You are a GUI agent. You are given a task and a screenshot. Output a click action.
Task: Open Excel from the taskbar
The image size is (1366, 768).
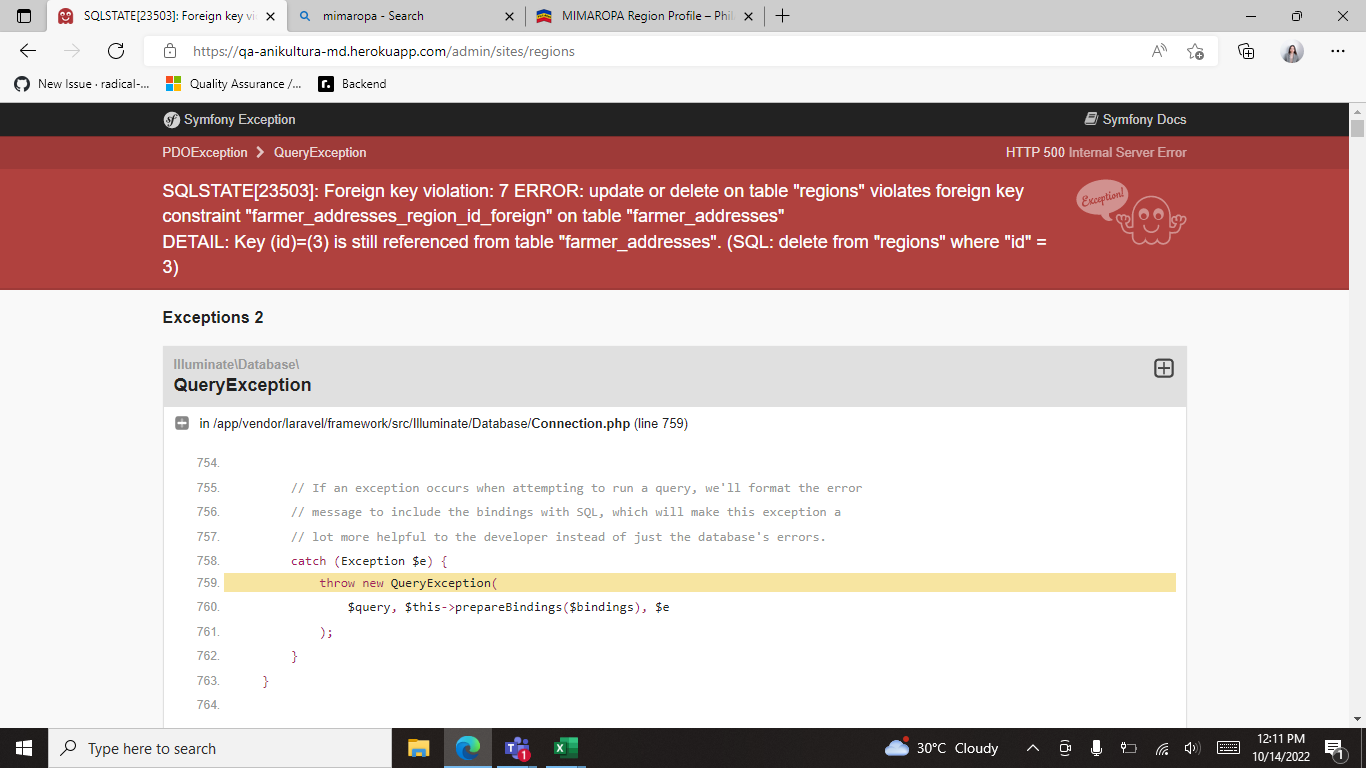pos(565,748)
